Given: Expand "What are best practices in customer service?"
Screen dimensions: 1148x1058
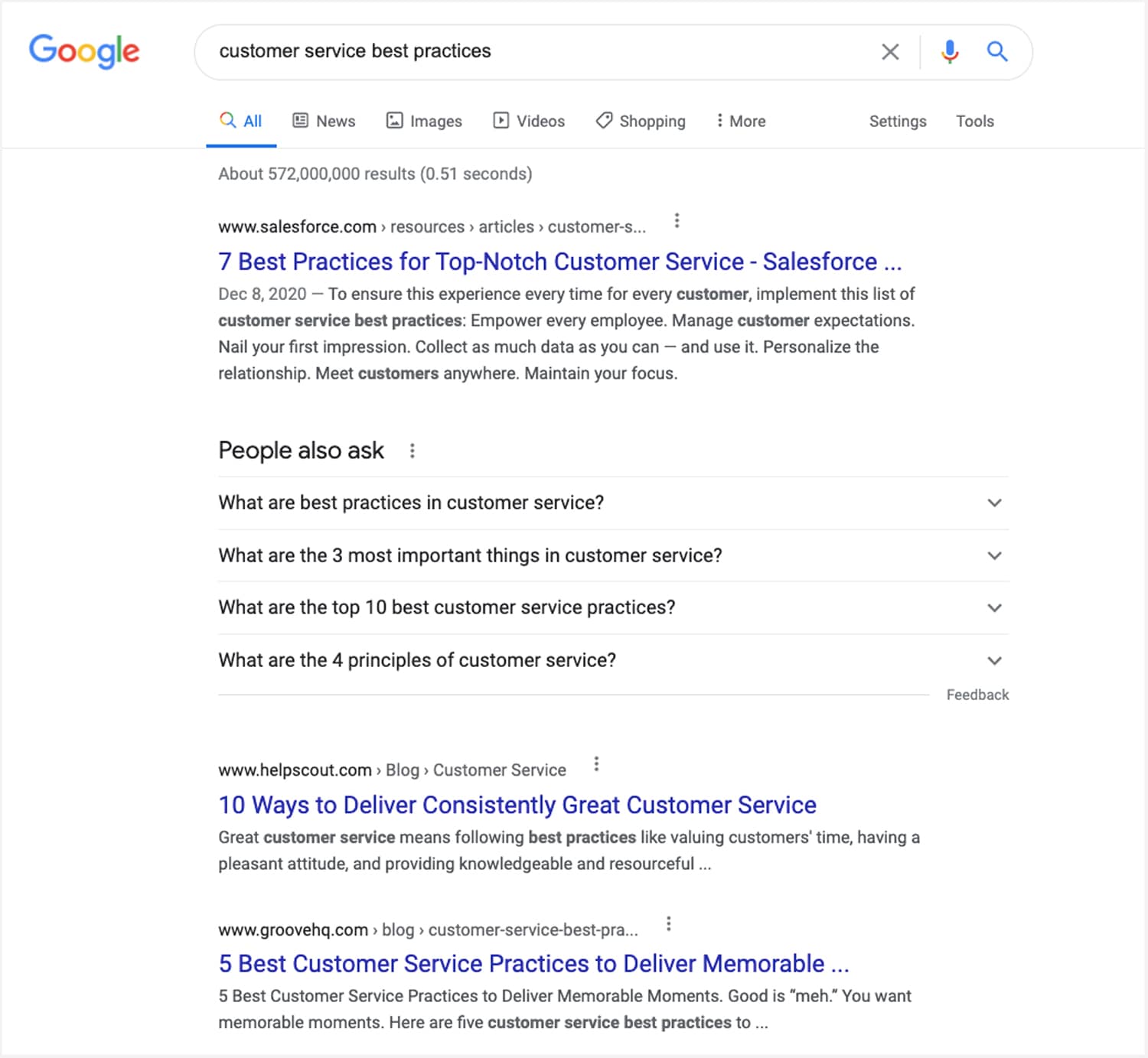Looking at the screenshot, I should (x=994, y=503).
